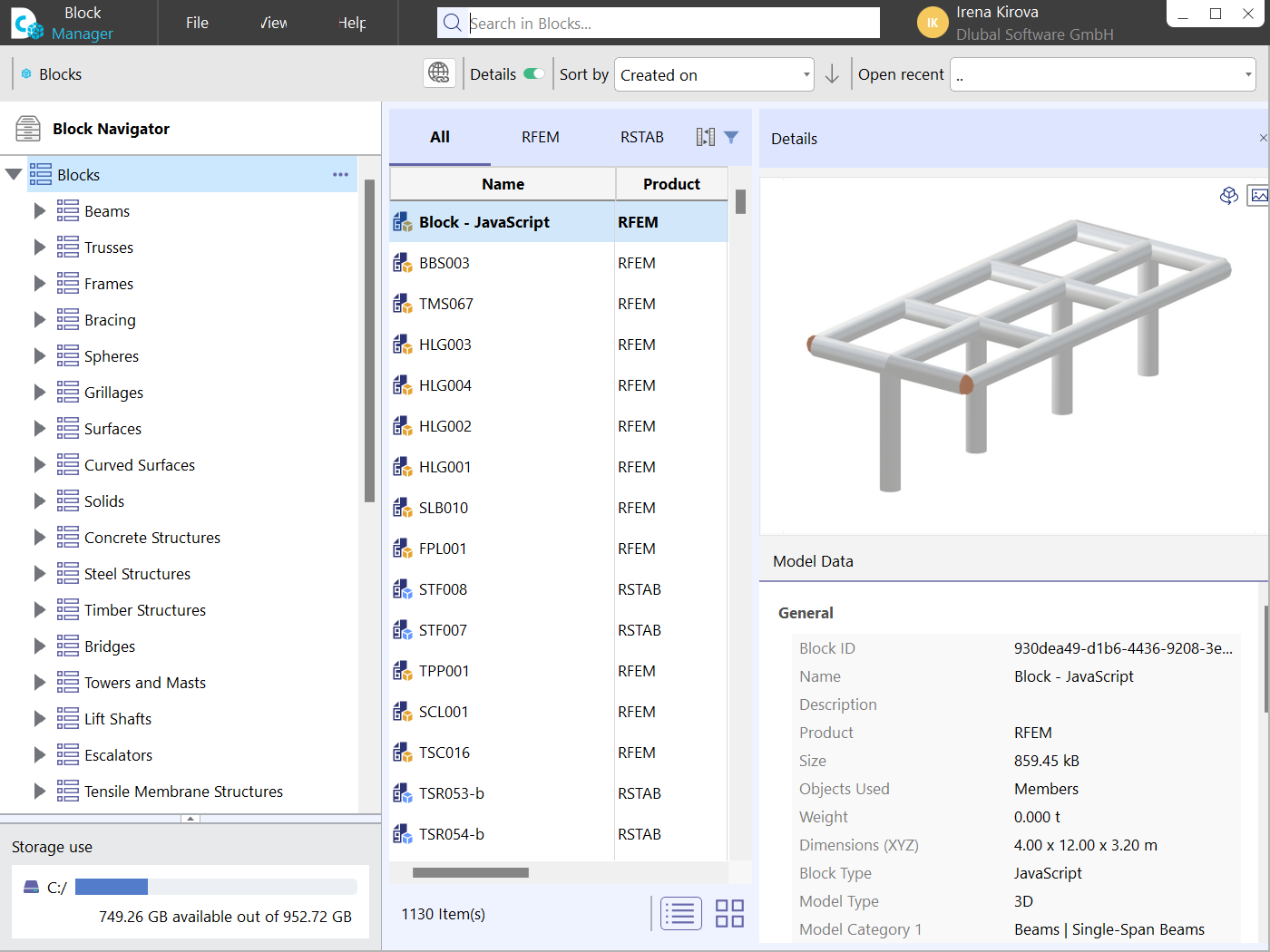Click the column settings icon next to RSTAB tab
Image resolution: width=1270 pixels, height=952 pixels.
coord(706,136)
